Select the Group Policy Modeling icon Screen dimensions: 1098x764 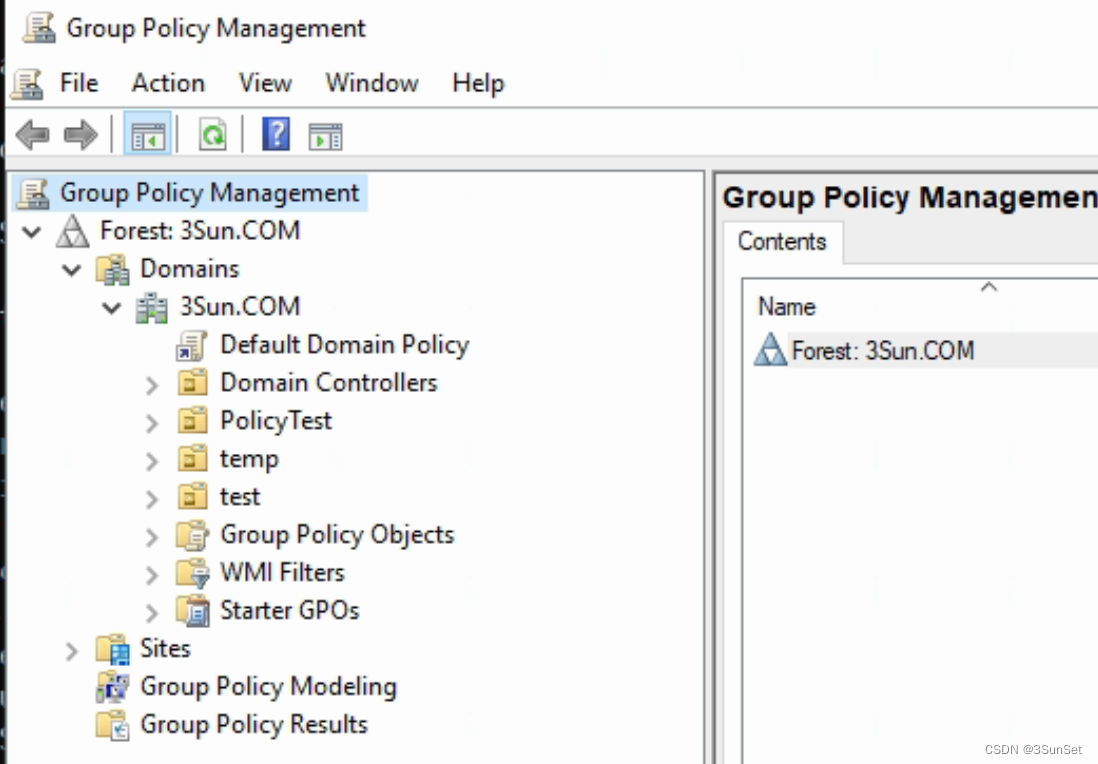[x=112, y=687]
